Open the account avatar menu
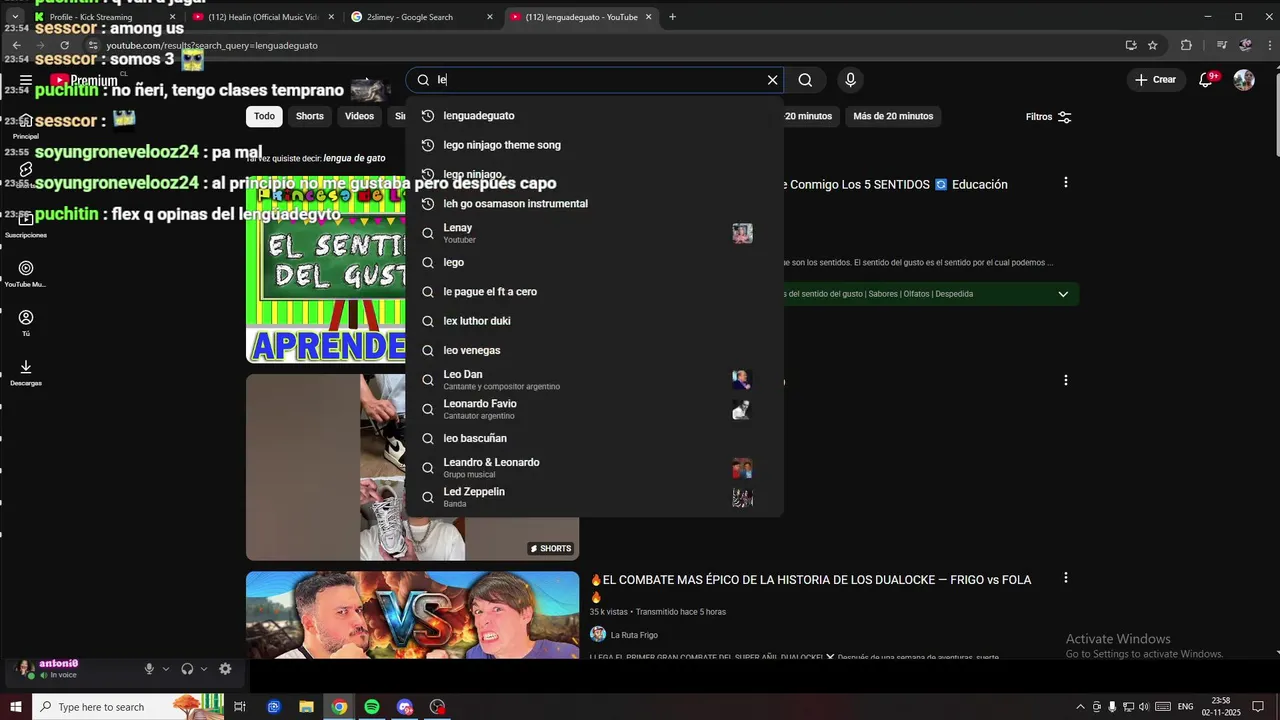The width and height of the screenshot is (1280, 720). (x=1244, y=80)
